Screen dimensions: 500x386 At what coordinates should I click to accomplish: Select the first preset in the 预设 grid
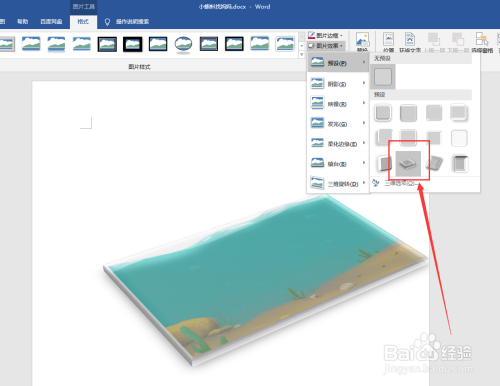click(383, 113)
